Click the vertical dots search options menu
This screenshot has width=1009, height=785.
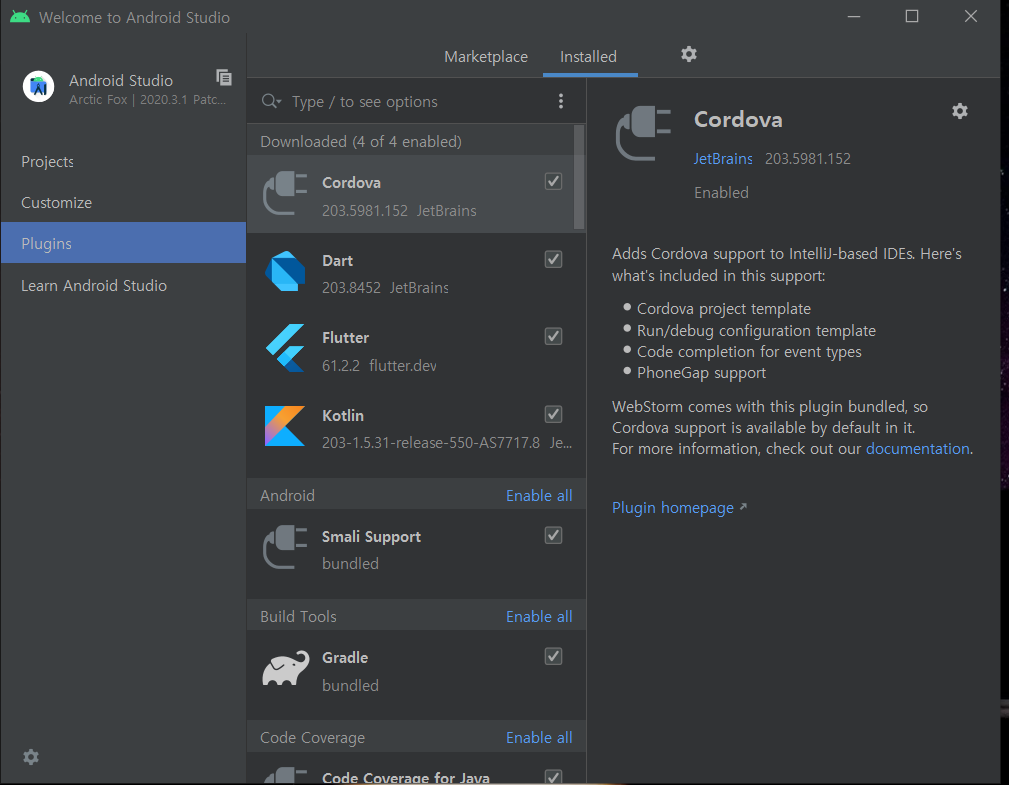coord(561,101)
